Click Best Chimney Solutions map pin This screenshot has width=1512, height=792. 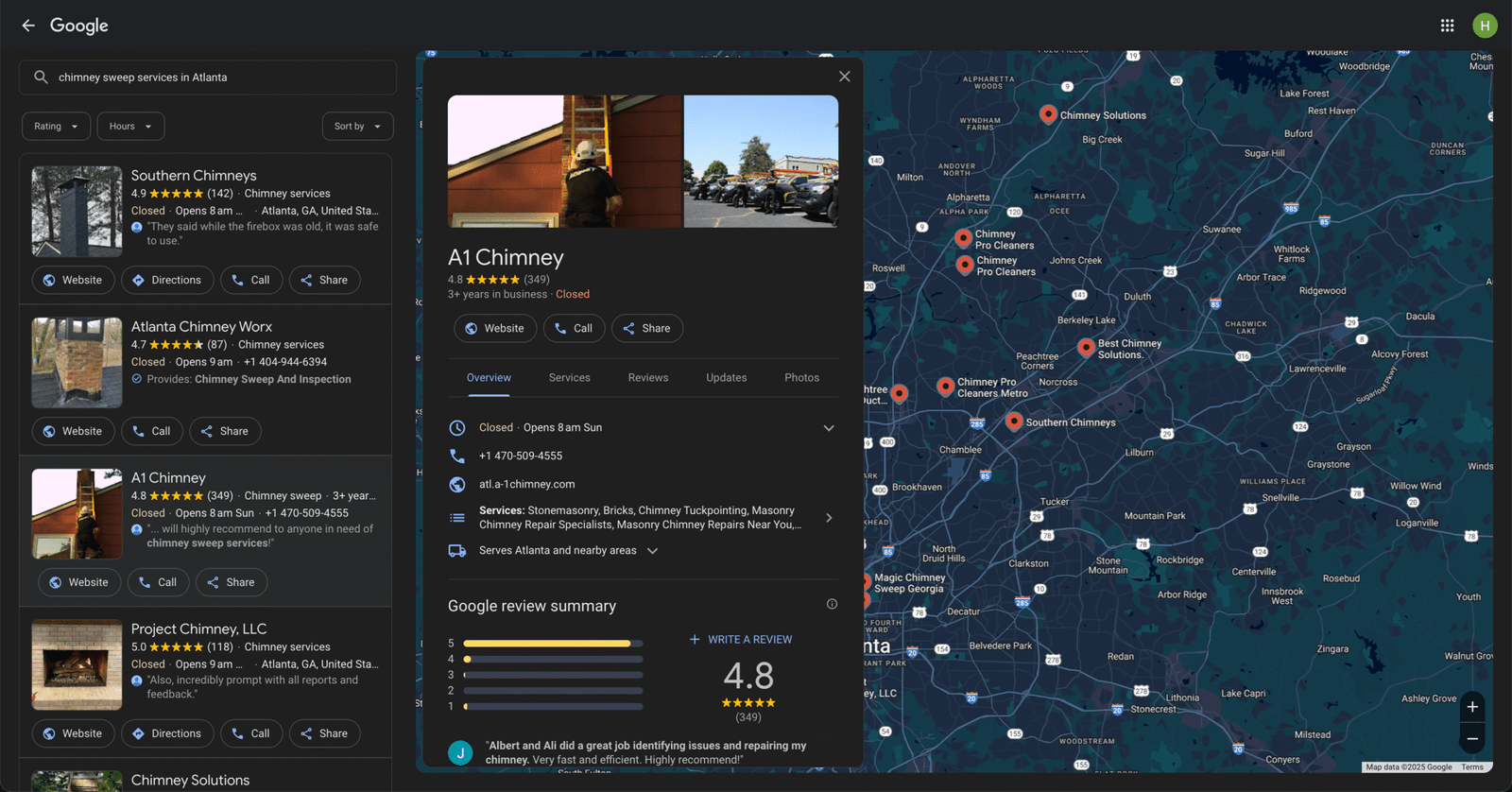coord(1086,347)
